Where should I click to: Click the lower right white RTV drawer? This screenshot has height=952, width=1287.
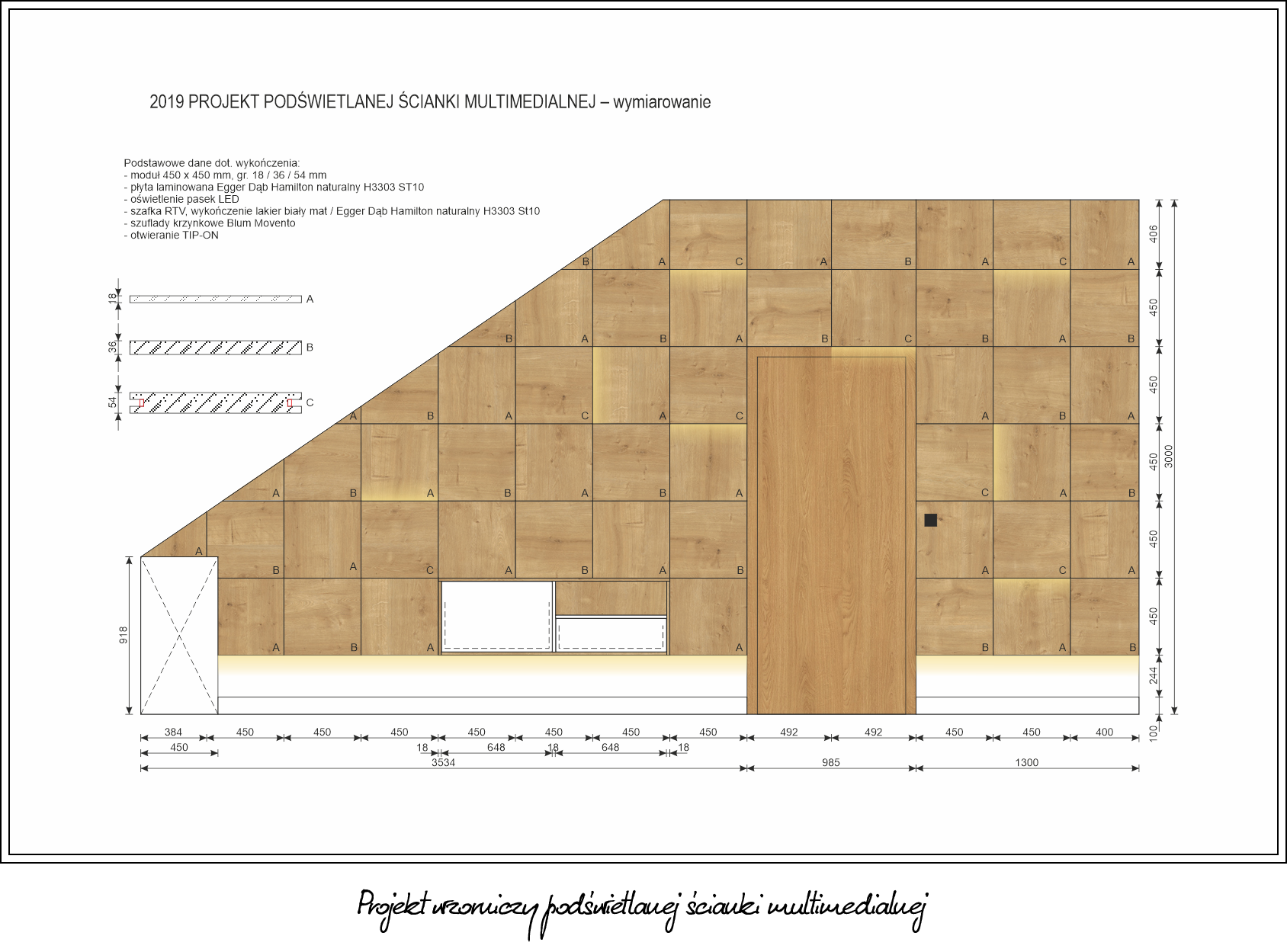[611, 634]
